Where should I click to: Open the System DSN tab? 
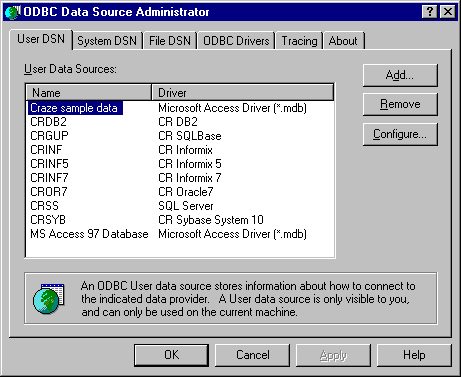coord(107,41)
